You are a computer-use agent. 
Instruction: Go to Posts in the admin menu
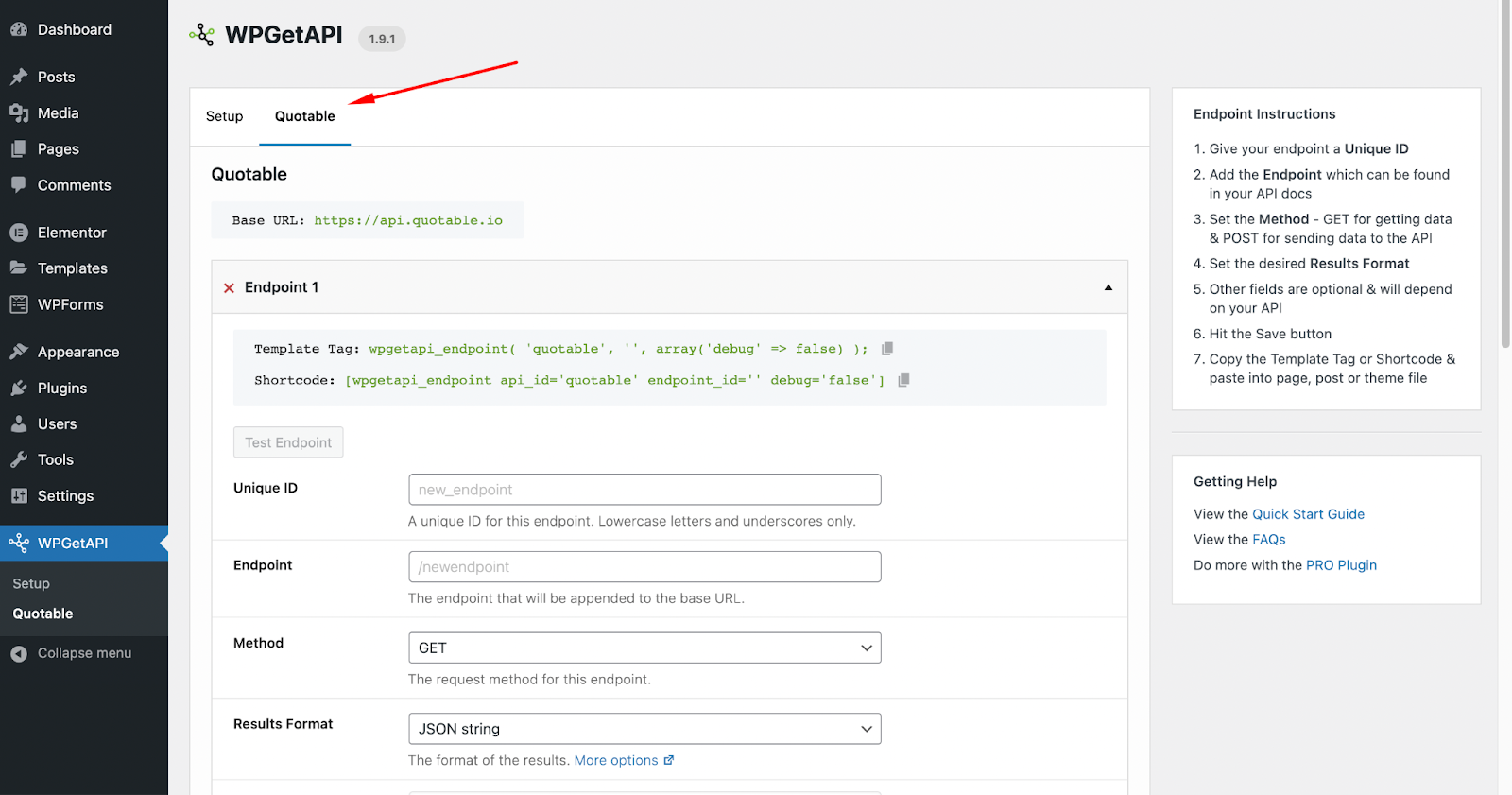(x=57, y=77)
